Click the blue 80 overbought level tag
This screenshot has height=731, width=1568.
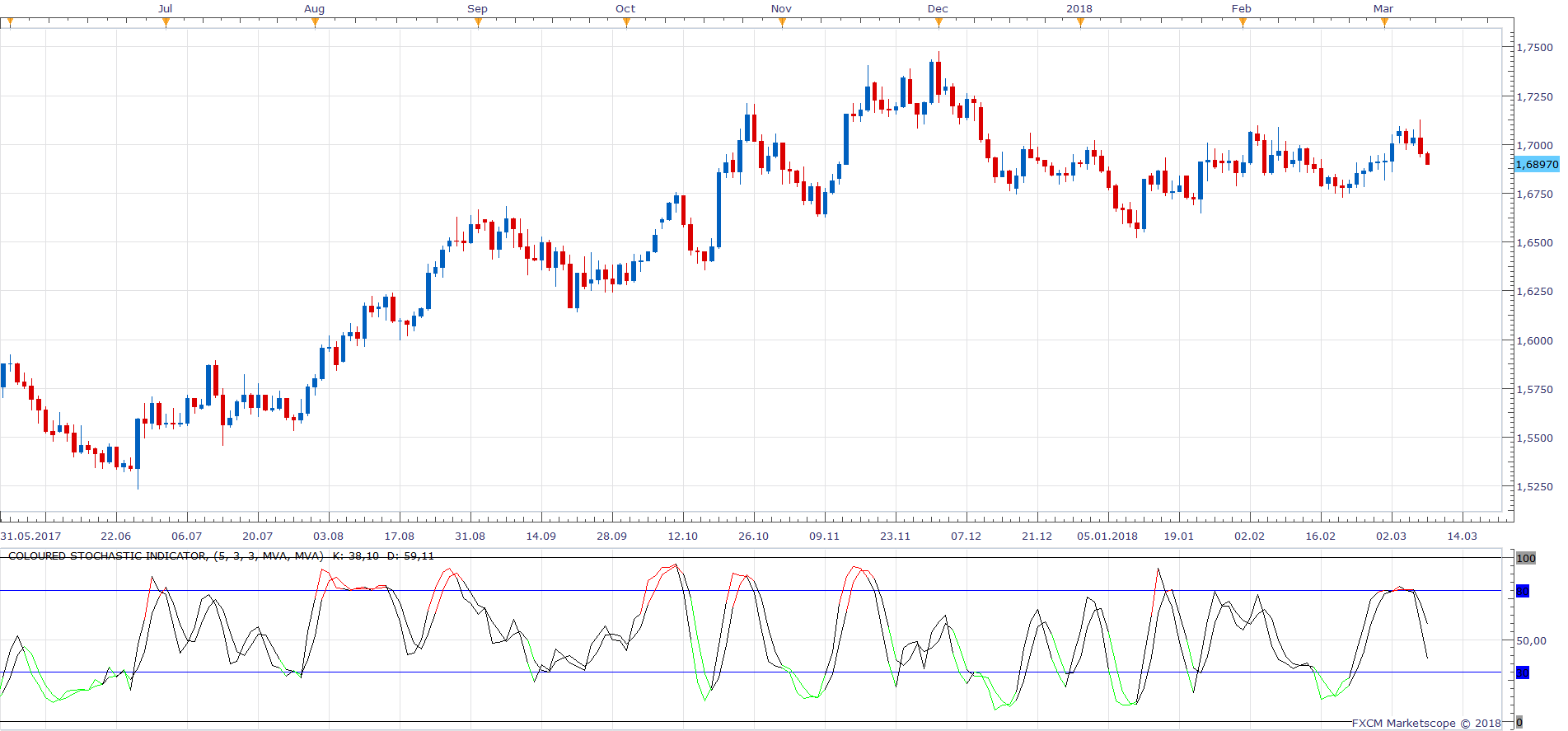click(x=1523, y=591)
